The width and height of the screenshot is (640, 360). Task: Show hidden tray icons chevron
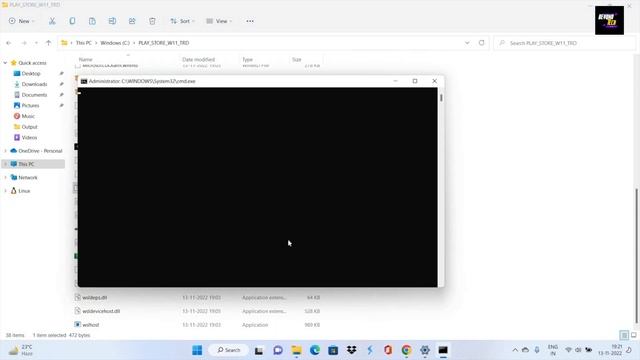pyautogui.click(x=515, y=350)
